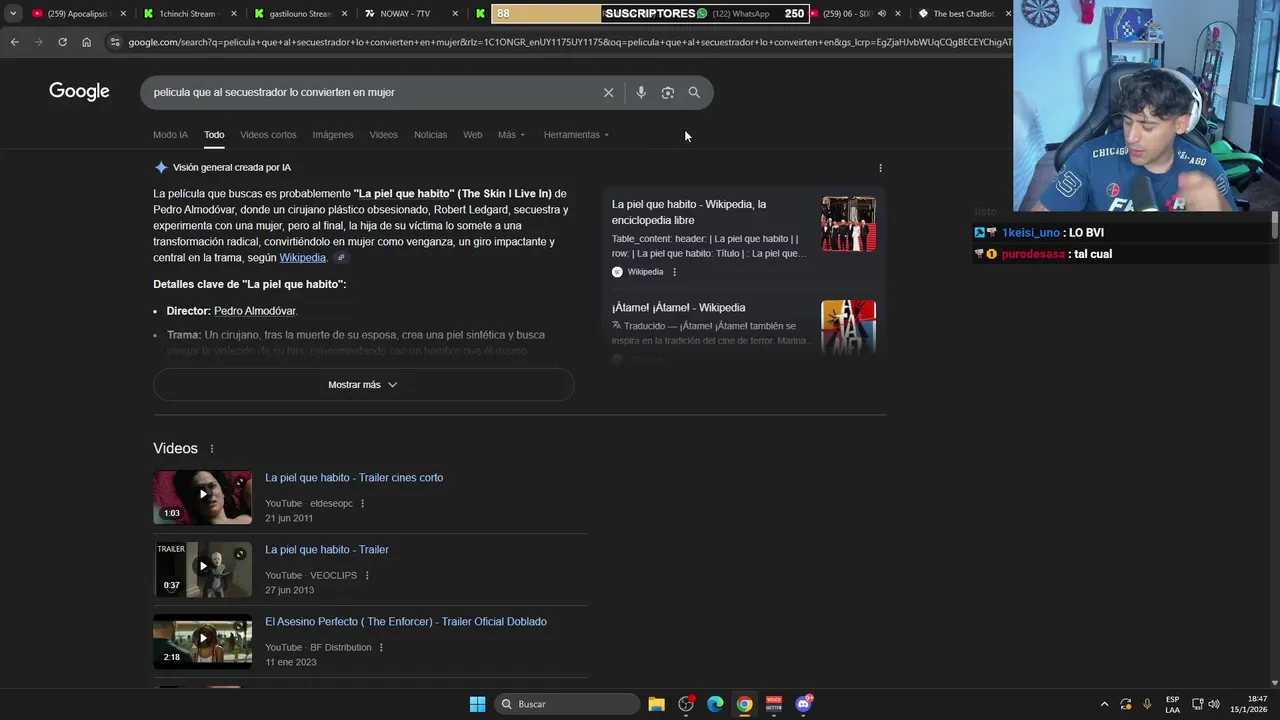The image size is (1280, 720).
Task: Open Pedro Almodóvar director link
Action: coord(254,311)
